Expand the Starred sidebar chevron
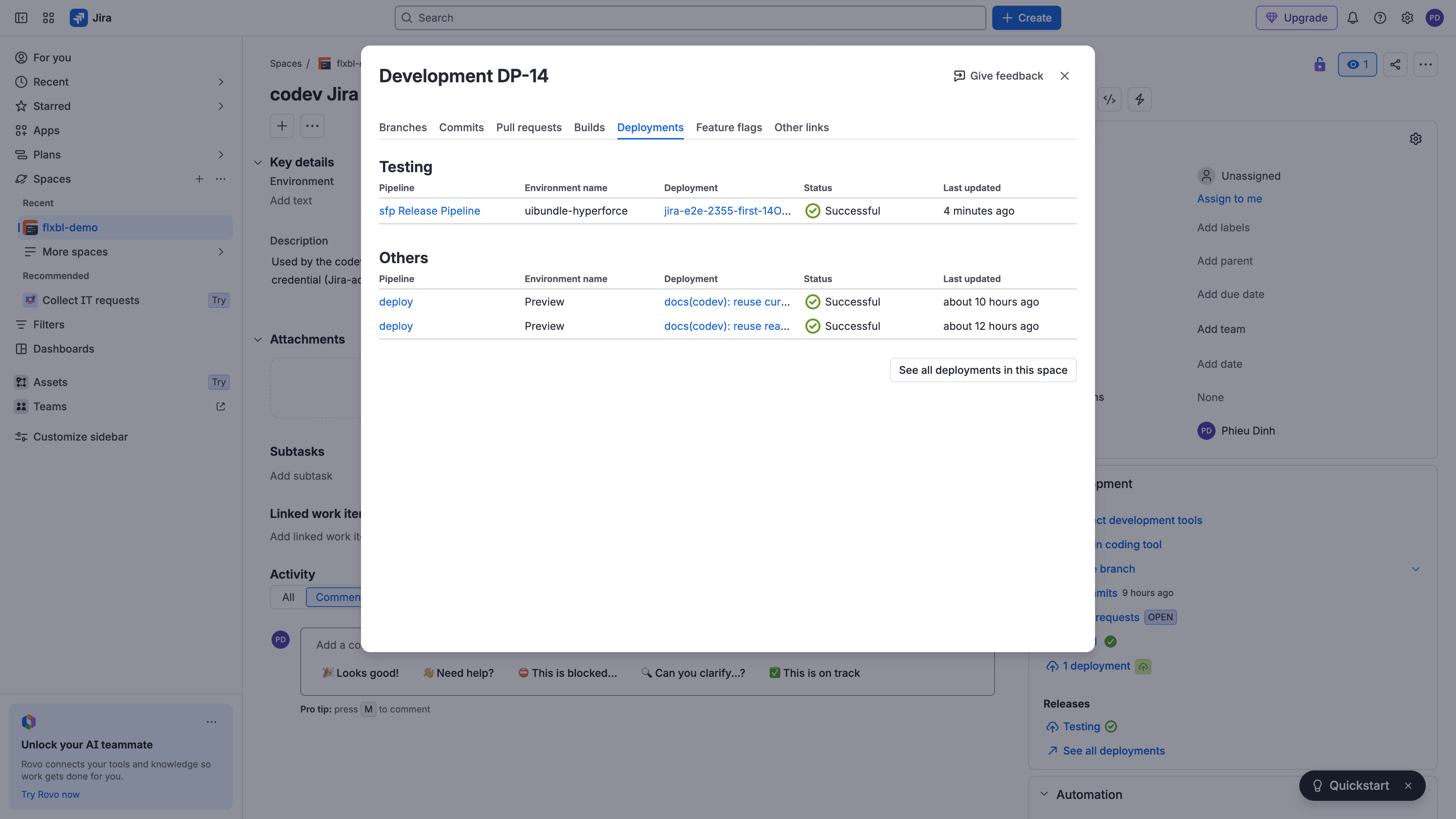Image resolution: width=1456 pixels, height=819 pixels. point(220,106)
